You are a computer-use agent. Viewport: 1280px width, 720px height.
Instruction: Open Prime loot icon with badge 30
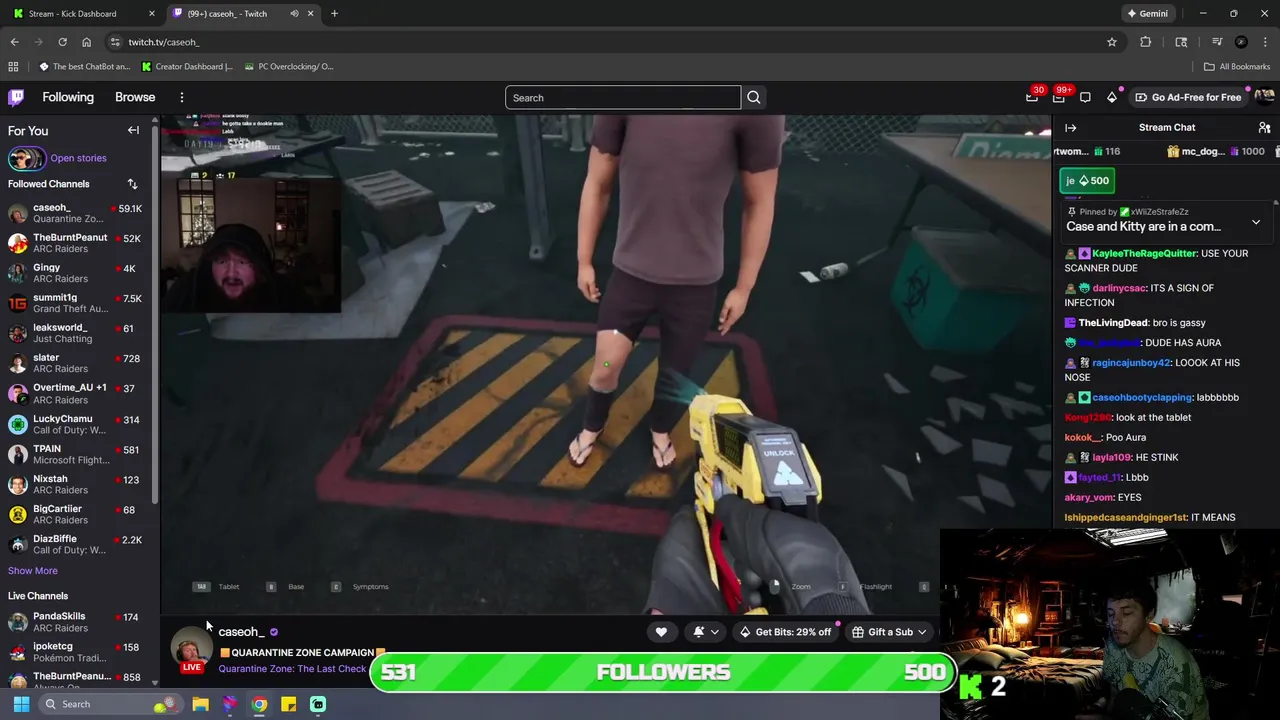click(1032, 97)
